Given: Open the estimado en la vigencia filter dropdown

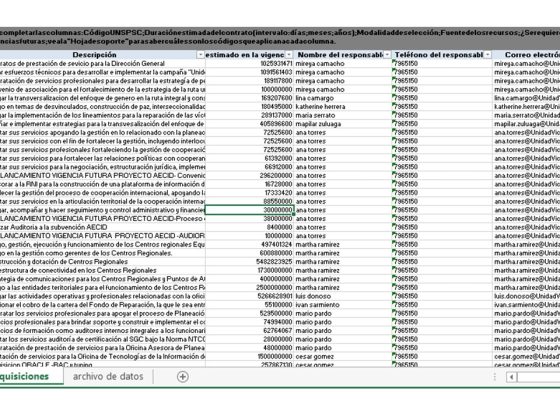Looking at the screenshot, I should (x=289, y=55).
